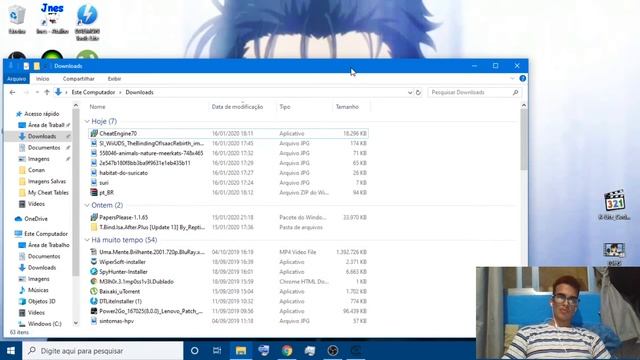Select the habitat-do-suricato file

(228, 173)
